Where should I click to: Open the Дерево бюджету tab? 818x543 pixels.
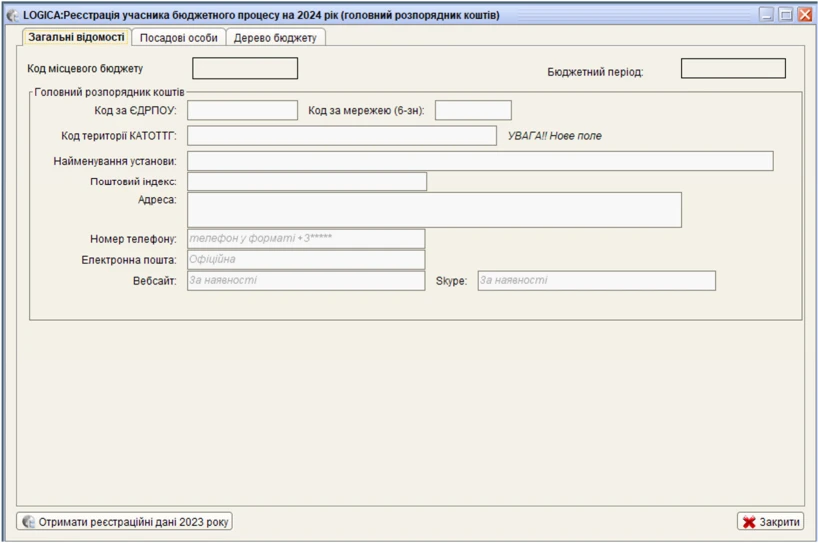click(275, 38)
